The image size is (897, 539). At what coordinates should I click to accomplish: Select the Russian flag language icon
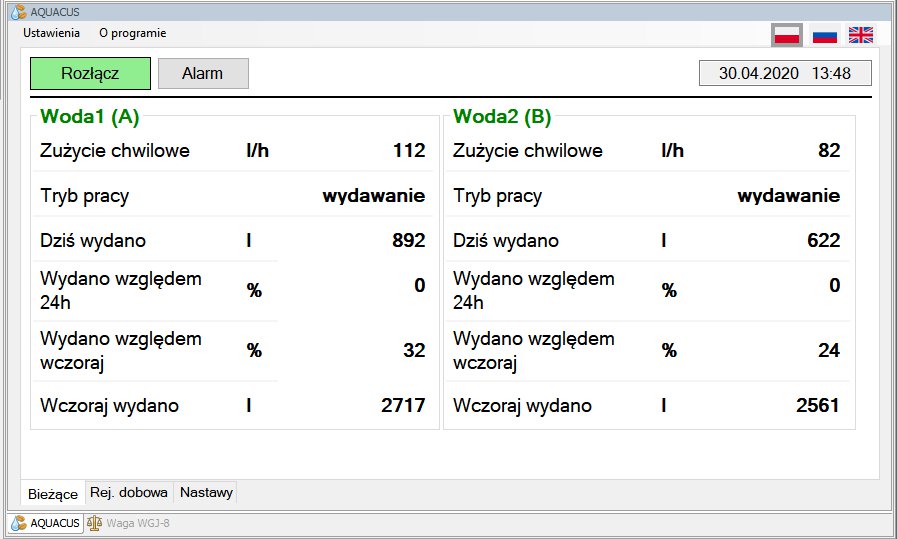pos(824,35)
